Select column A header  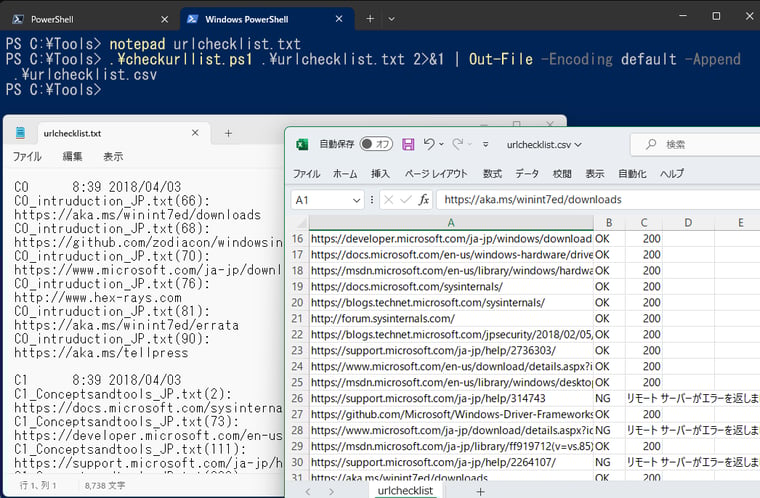pos(451,223)
